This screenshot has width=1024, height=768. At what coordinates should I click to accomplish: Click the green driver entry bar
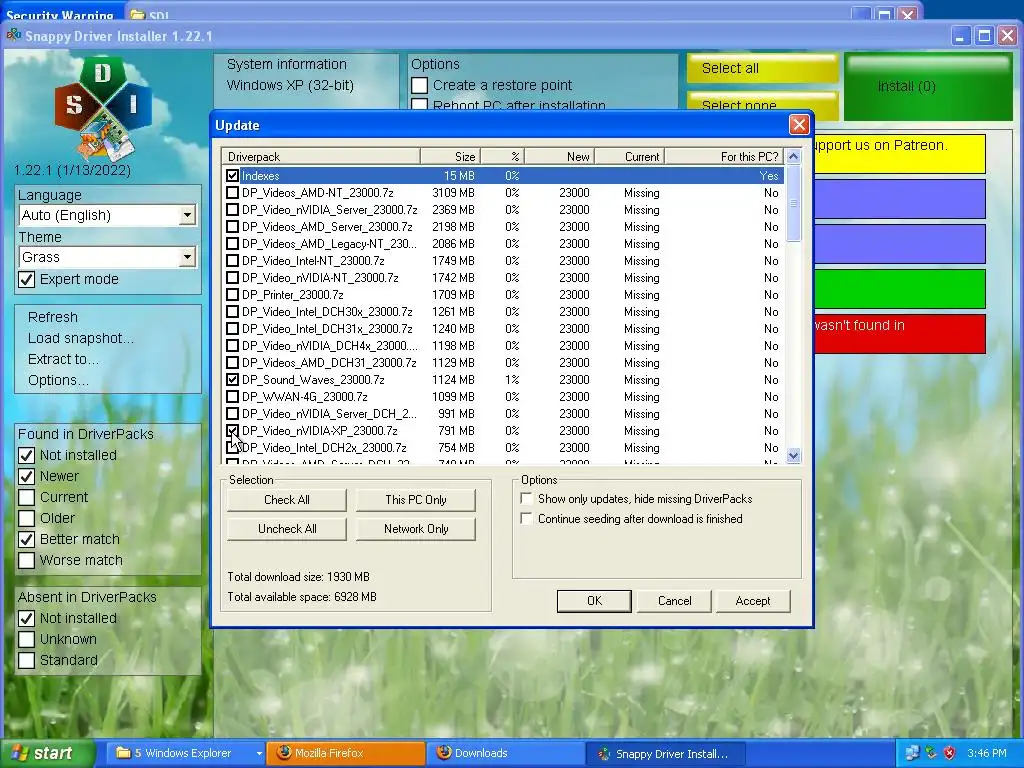coord(900,289)
